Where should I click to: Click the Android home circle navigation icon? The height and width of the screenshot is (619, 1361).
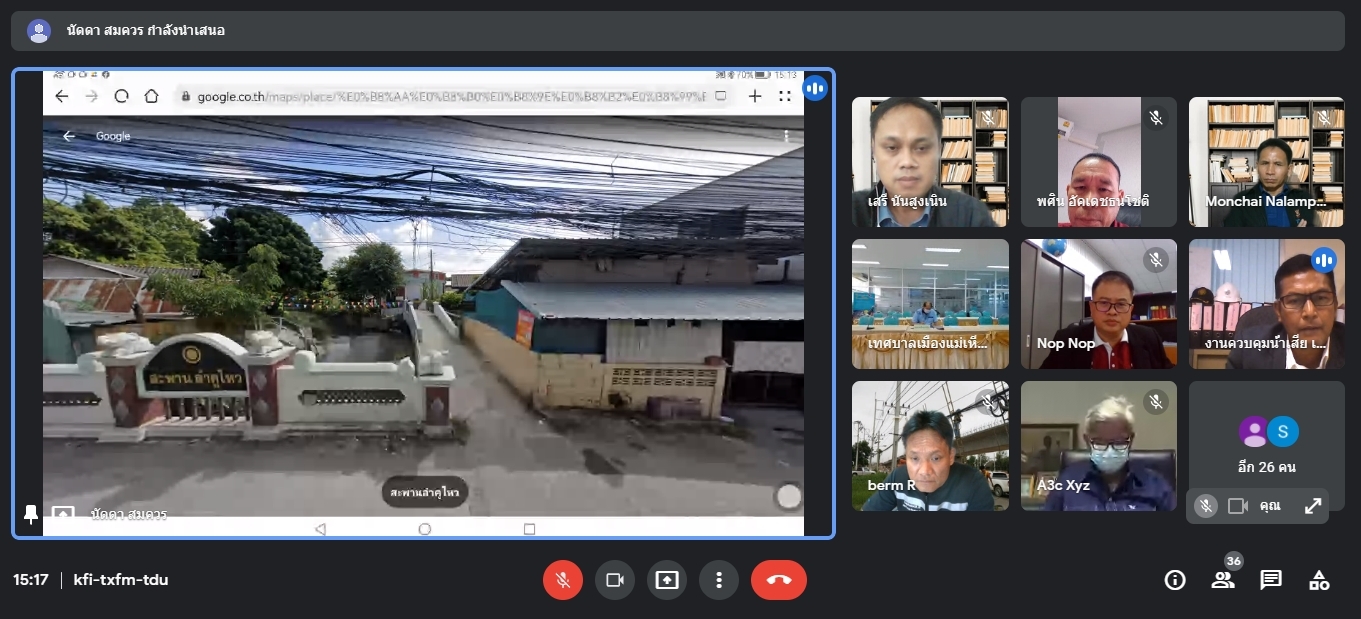(425, 528)
